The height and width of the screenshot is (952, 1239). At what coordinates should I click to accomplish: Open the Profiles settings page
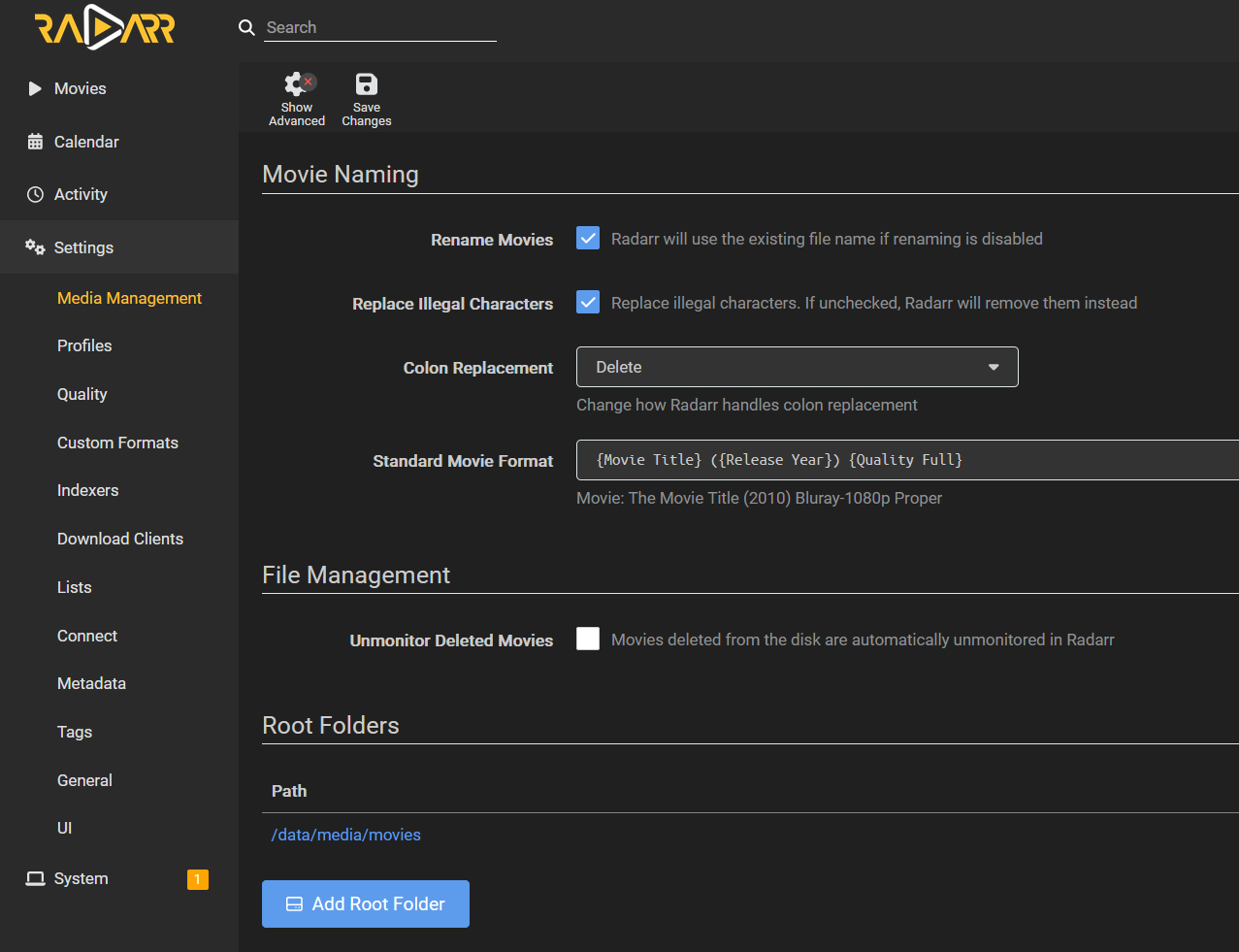(84, 345)
